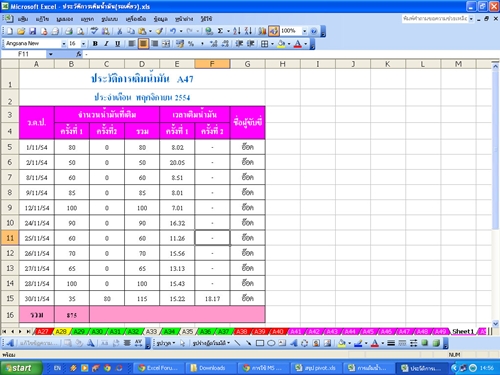Viewport: 500px width, 375px height.
Task: Expand the Paste options arrow
Action: pyautogui.click(x=150, y=31)
